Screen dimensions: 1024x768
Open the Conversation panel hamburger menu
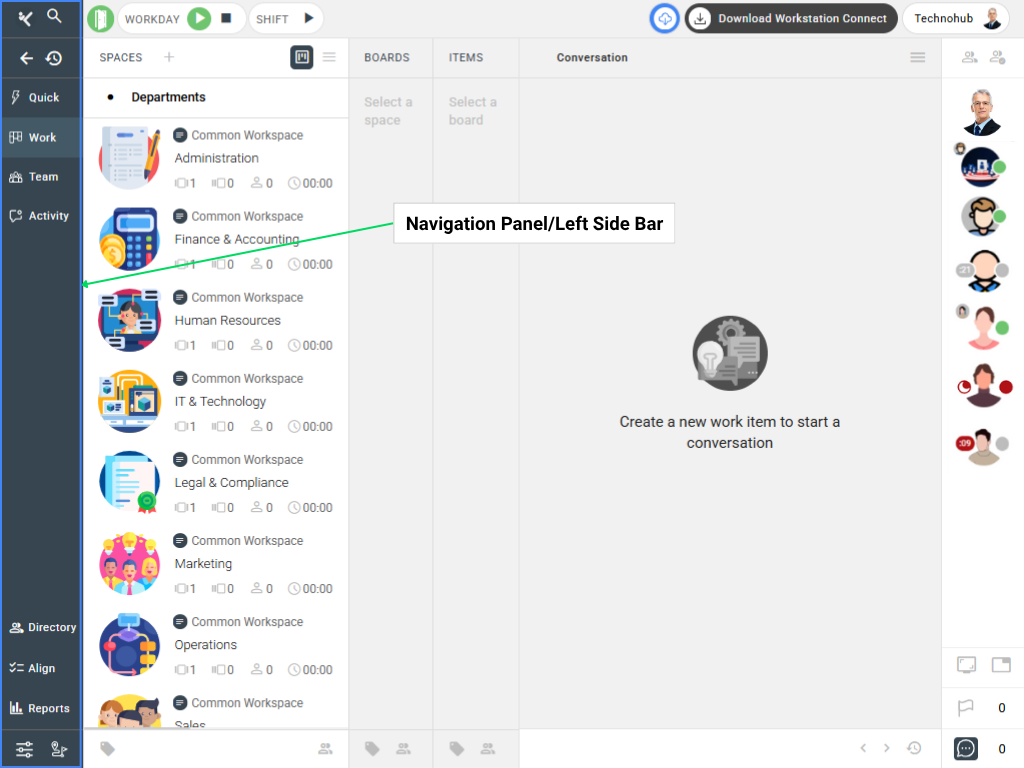[x=917, y=58]
